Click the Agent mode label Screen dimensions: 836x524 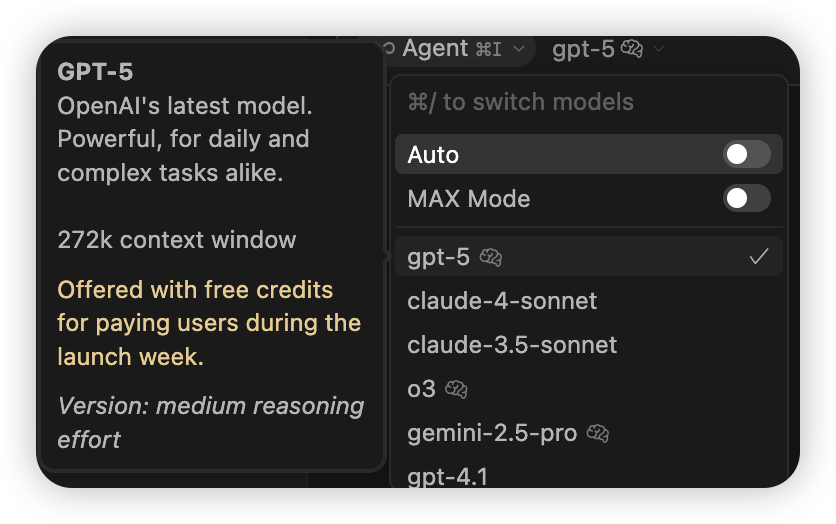(435, 48)
